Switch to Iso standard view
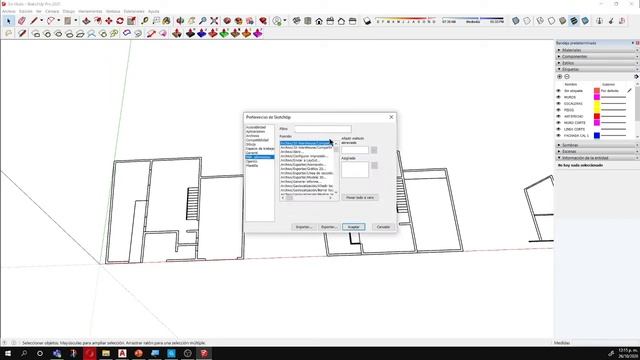The image size is (640, 360). 297,21
